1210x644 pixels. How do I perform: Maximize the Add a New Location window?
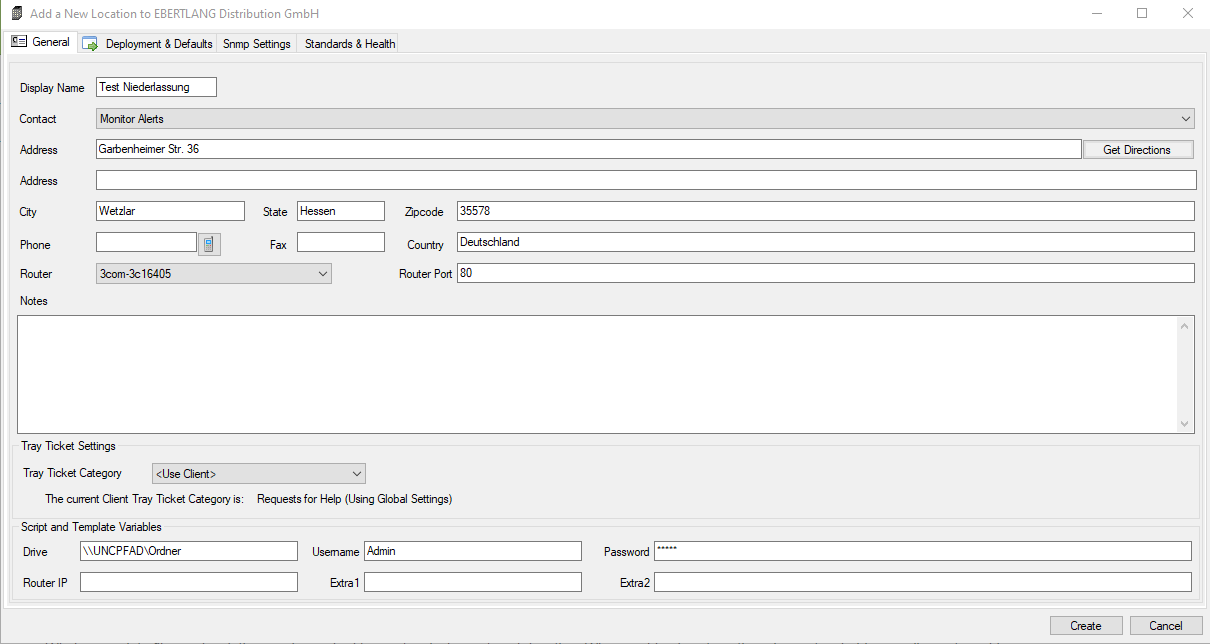pos(1142,14)
